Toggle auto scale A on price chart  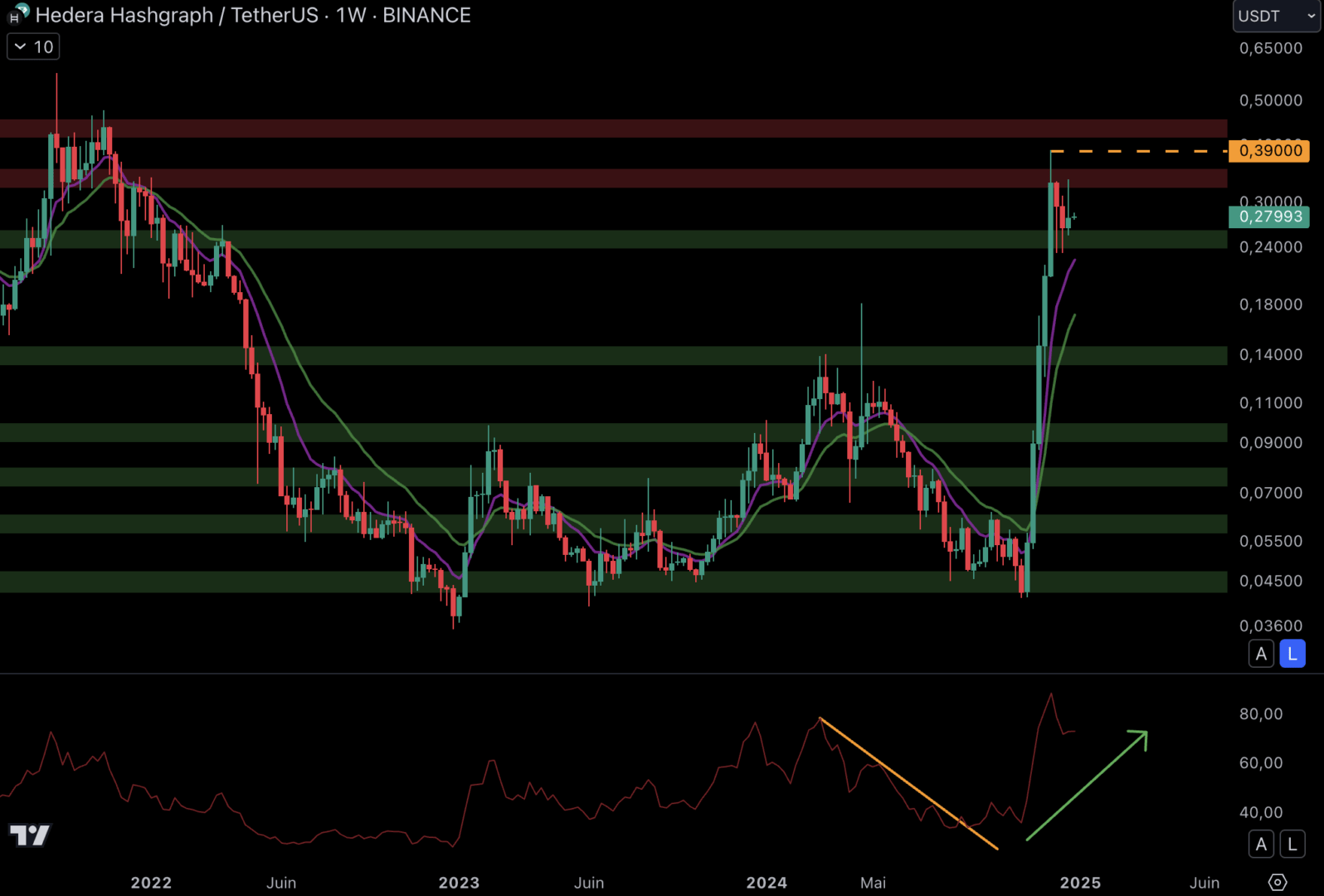coord(1261,654)
